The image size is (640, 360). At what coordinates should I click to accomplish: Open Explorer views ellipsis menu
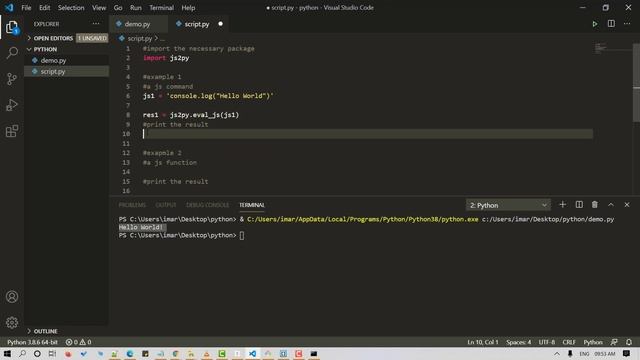coord(96,24)
